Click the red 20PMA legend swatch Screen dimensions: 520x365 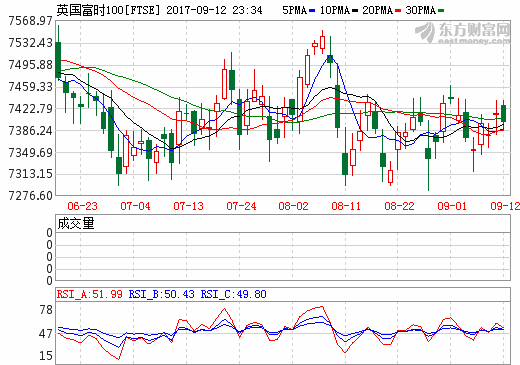[x=398, y=11]
